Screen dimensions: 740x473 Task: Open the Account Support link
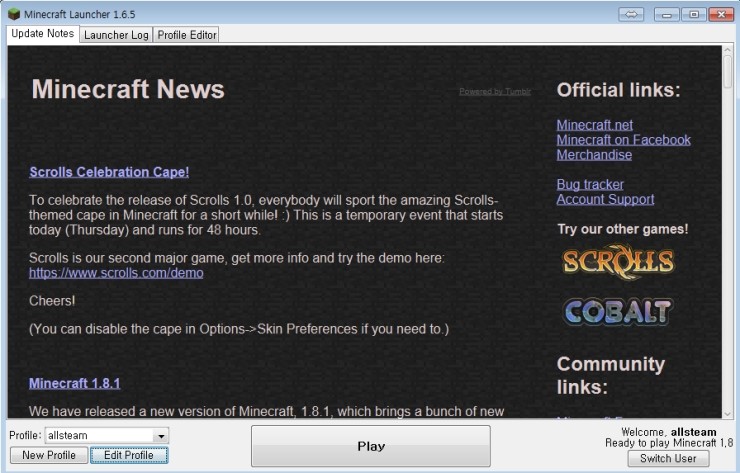(605, 200)
